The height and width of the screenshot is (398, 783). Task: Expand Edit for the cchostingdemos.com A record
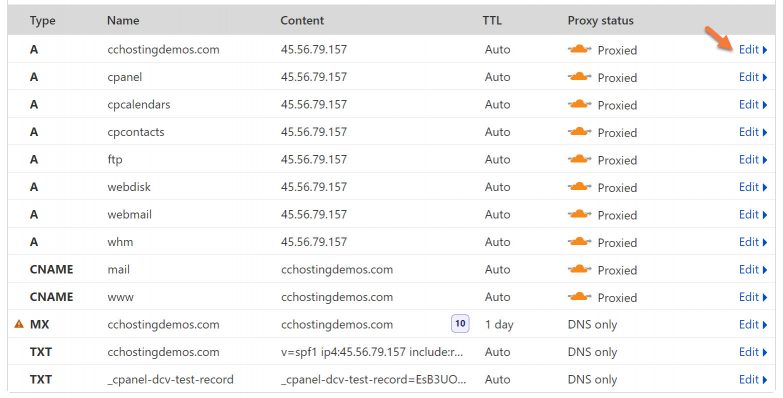coord(753,49)
